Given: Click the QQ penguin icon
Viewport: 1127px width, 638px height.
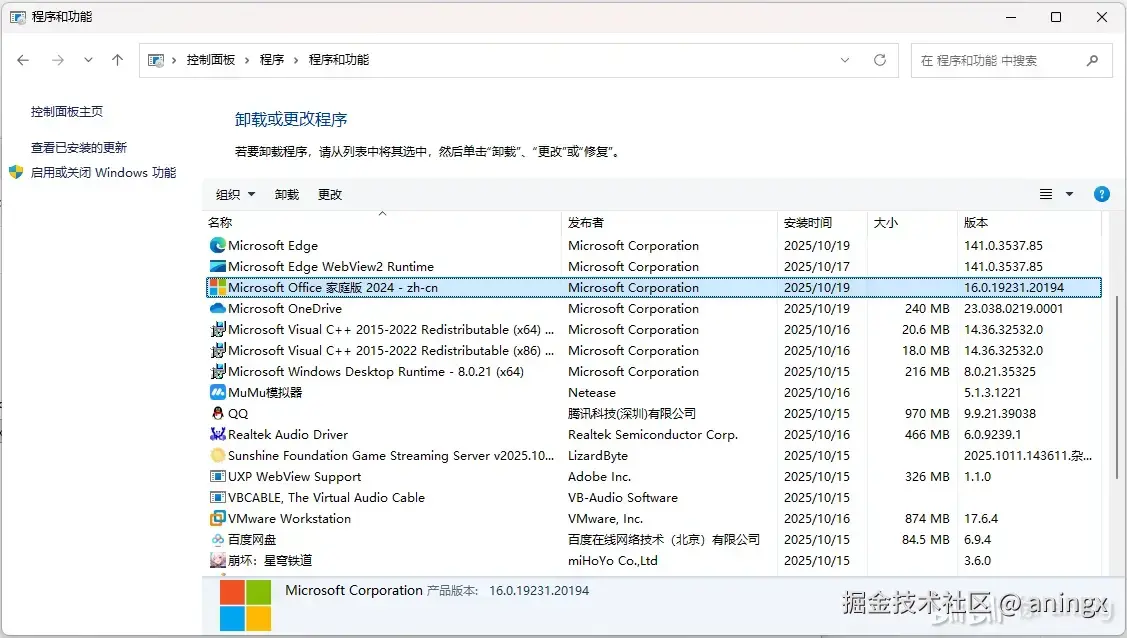Looking at the screenshot, I should pyautogui.click(x=219, y=414).
